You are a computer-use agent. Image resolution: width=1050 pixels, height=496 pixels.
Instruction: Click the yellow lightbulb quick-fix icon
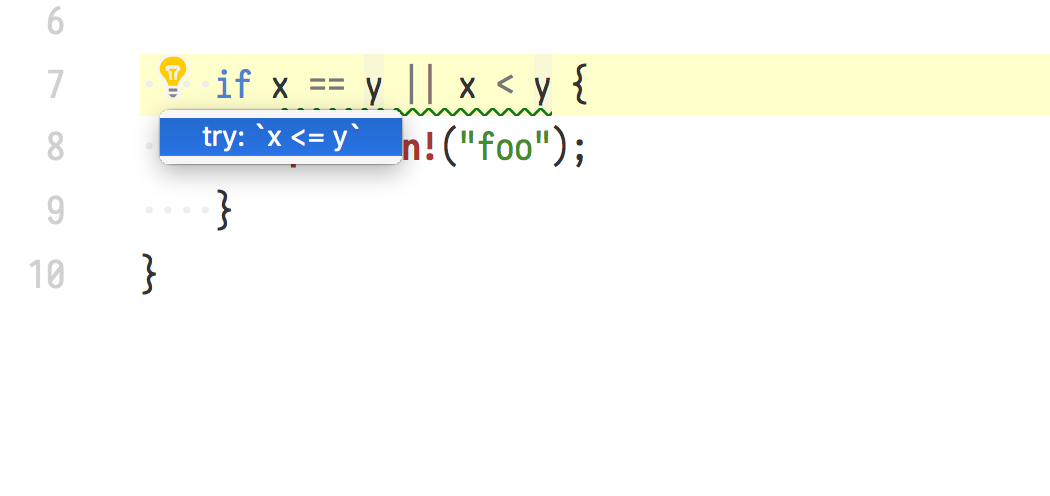coord(173,77)
